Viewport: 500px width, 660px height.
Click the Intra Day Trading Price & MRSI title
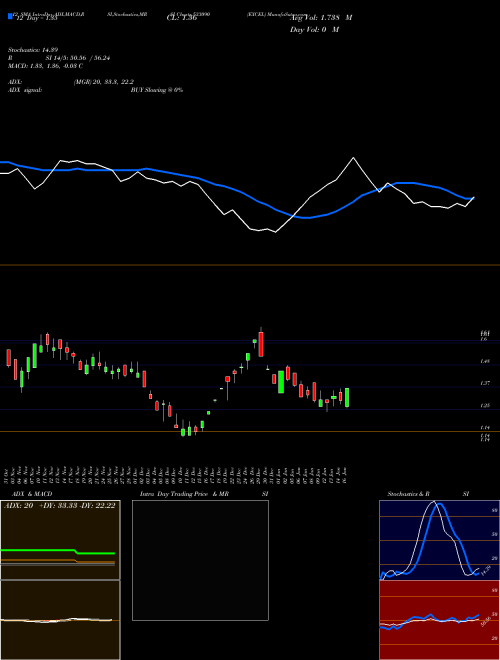point(205,494)
